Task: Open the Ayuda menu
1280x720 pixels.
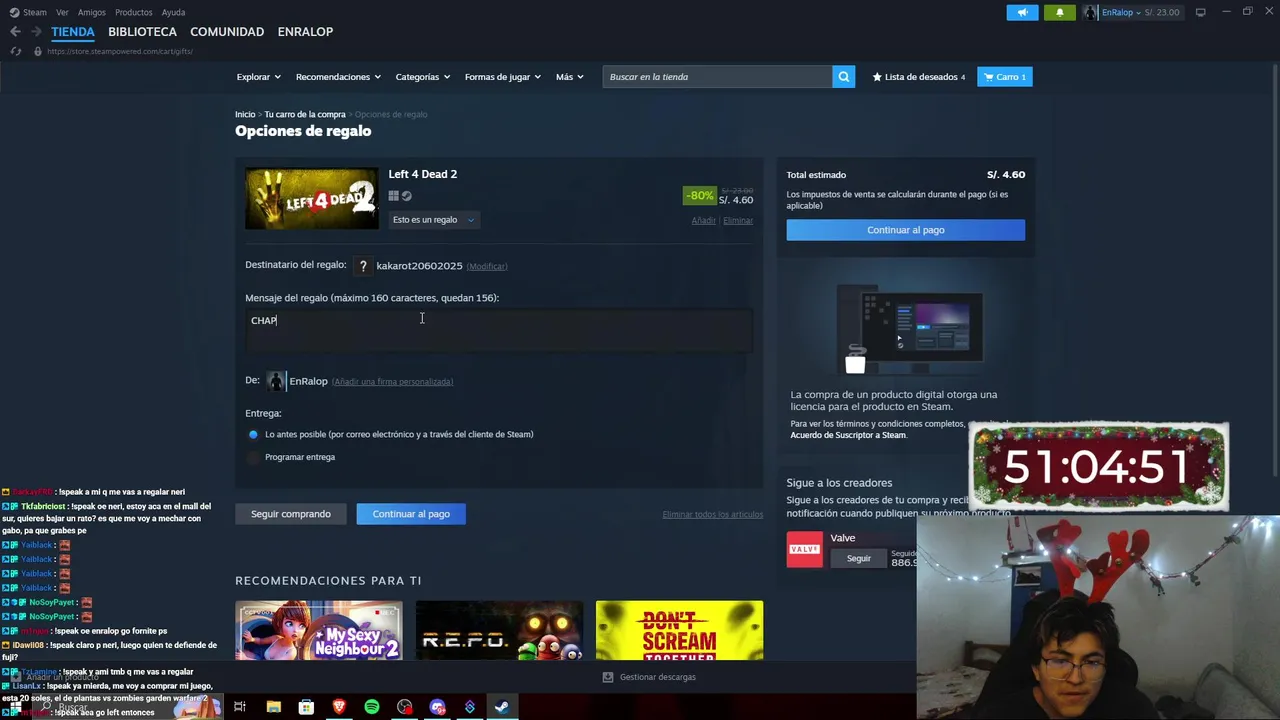Action: [x=173, y=12]
